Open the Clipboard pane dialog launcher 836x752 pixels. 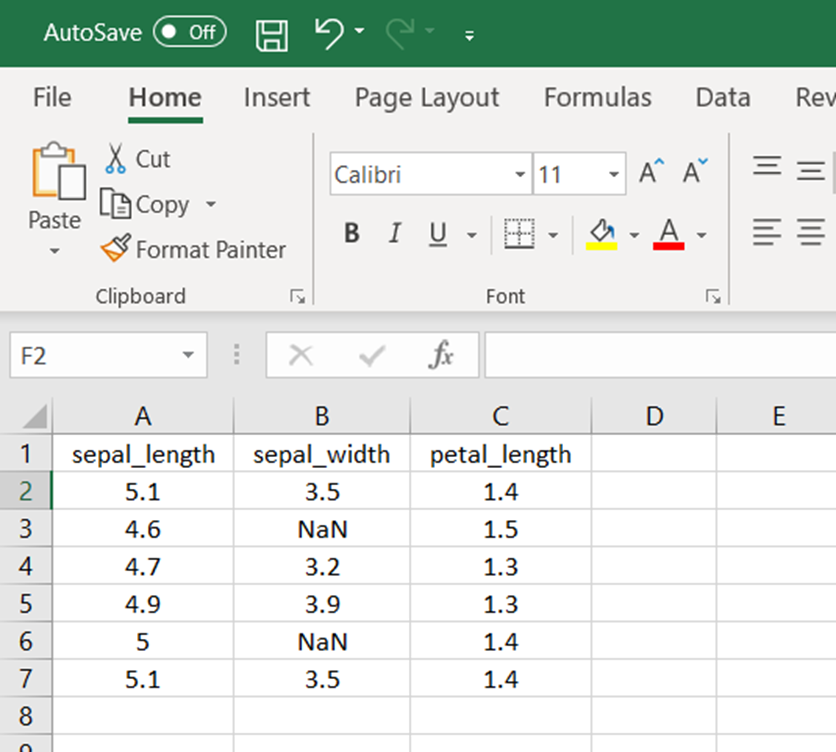(297, 296)
